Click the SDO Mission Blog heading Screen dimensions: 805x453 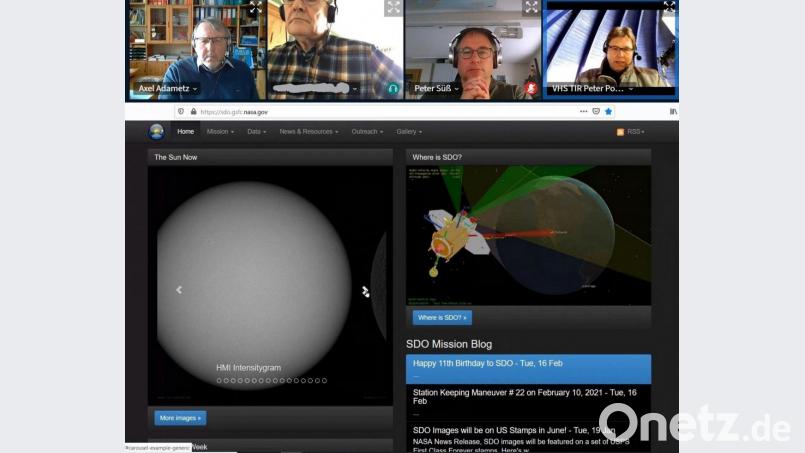[x=449, y=344]
